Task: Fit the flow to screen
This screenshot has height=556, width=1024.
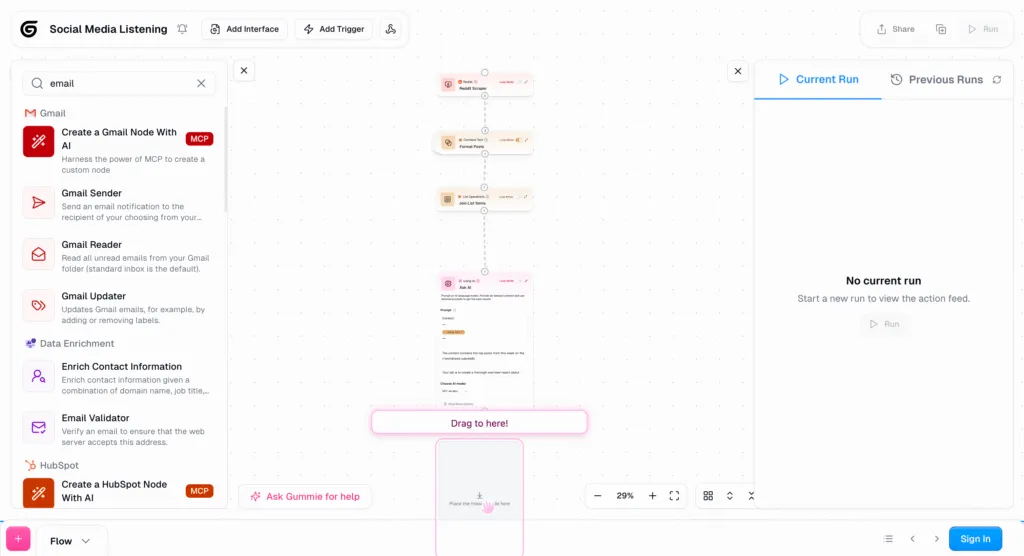Action: tap(674, 496)
